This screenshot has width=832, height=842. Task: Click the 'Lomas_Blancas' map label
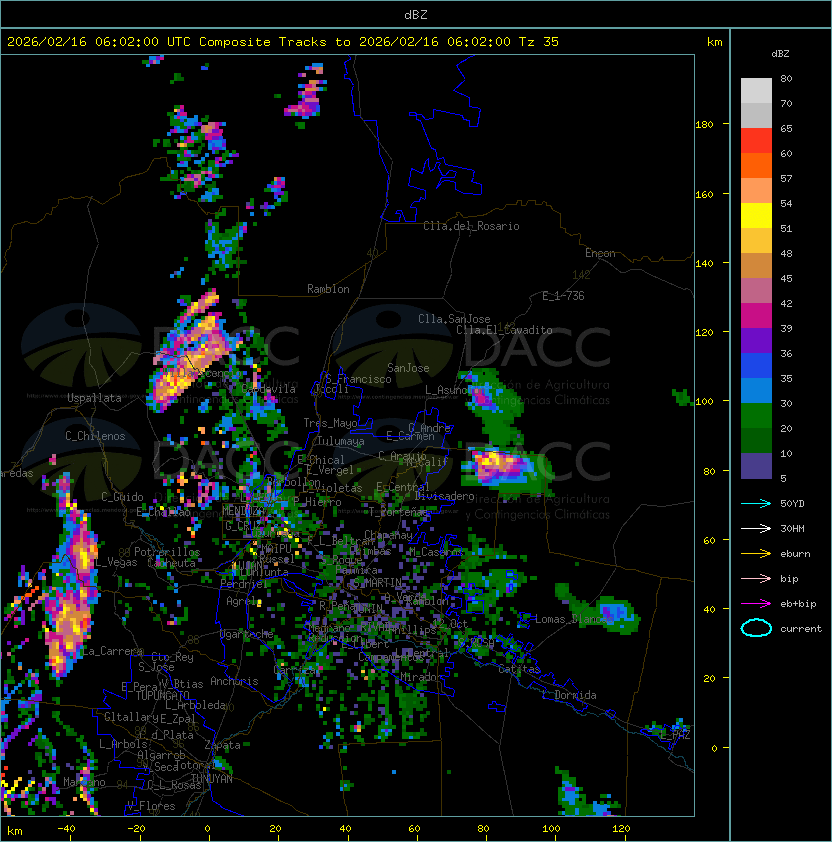[x=574, y=619]
